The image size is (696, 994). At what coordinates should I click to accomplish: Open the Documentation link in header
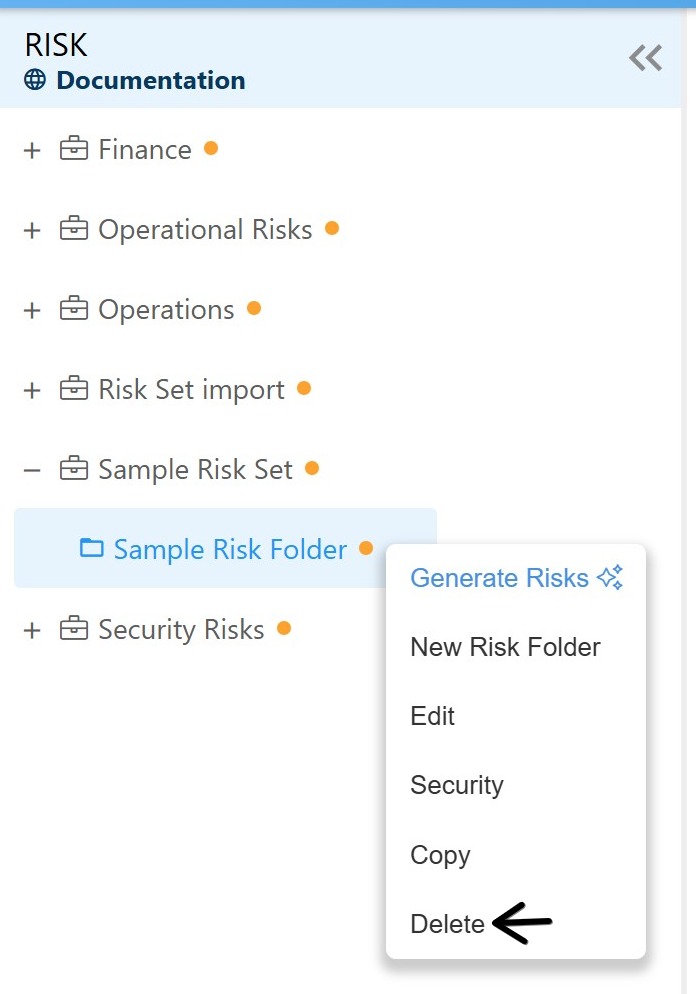(x=150, y=80)
